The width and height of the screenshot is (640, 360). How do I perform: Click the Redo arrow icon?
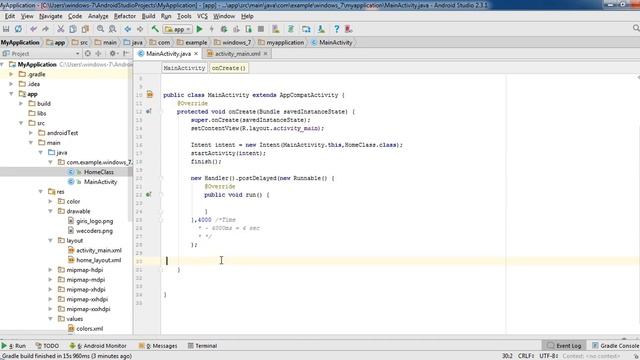click(x=45, y=29)
